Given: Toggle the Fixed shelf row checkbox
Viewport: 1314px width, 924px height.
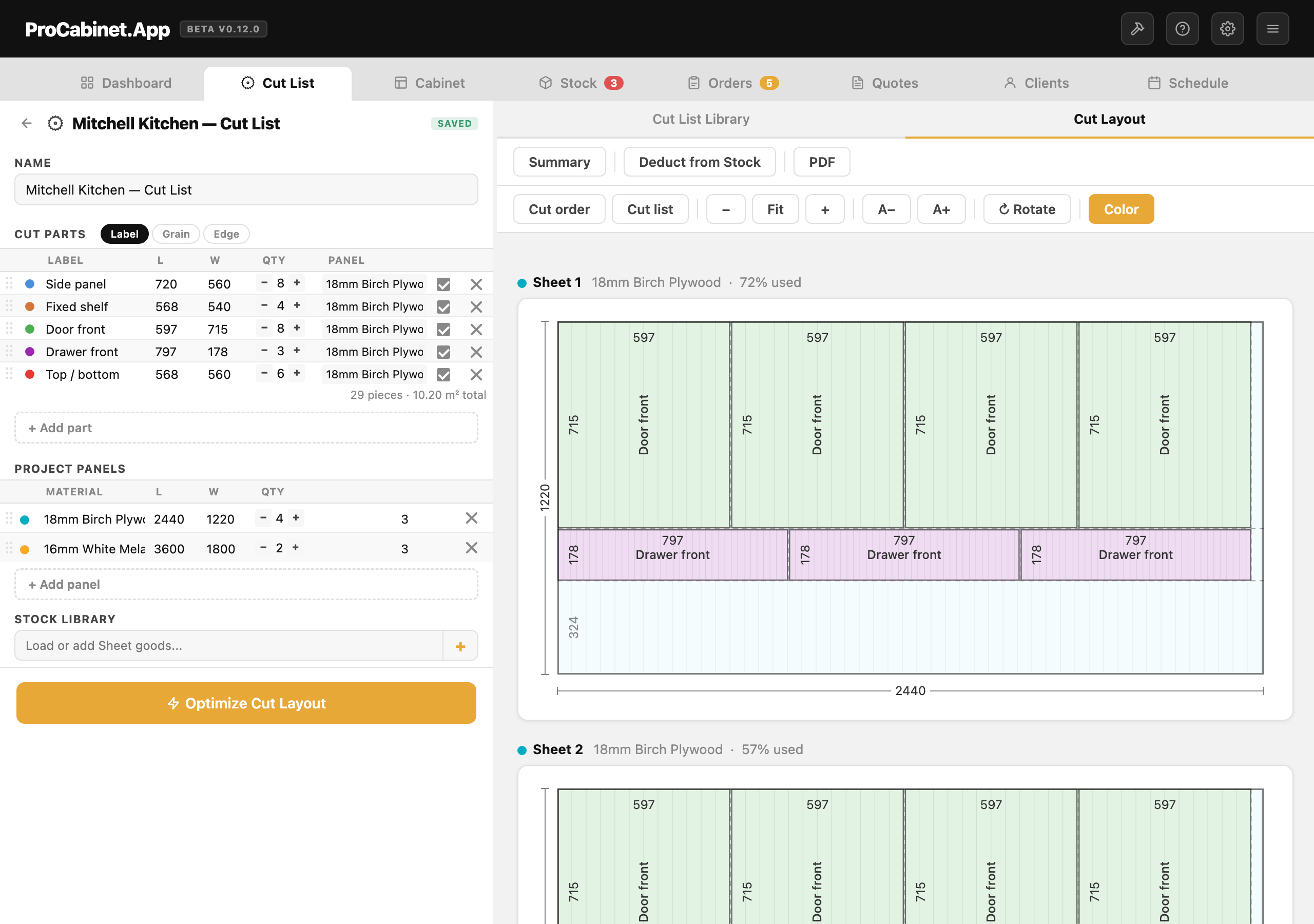Looking at the screenshot, I should pos(443,307).
